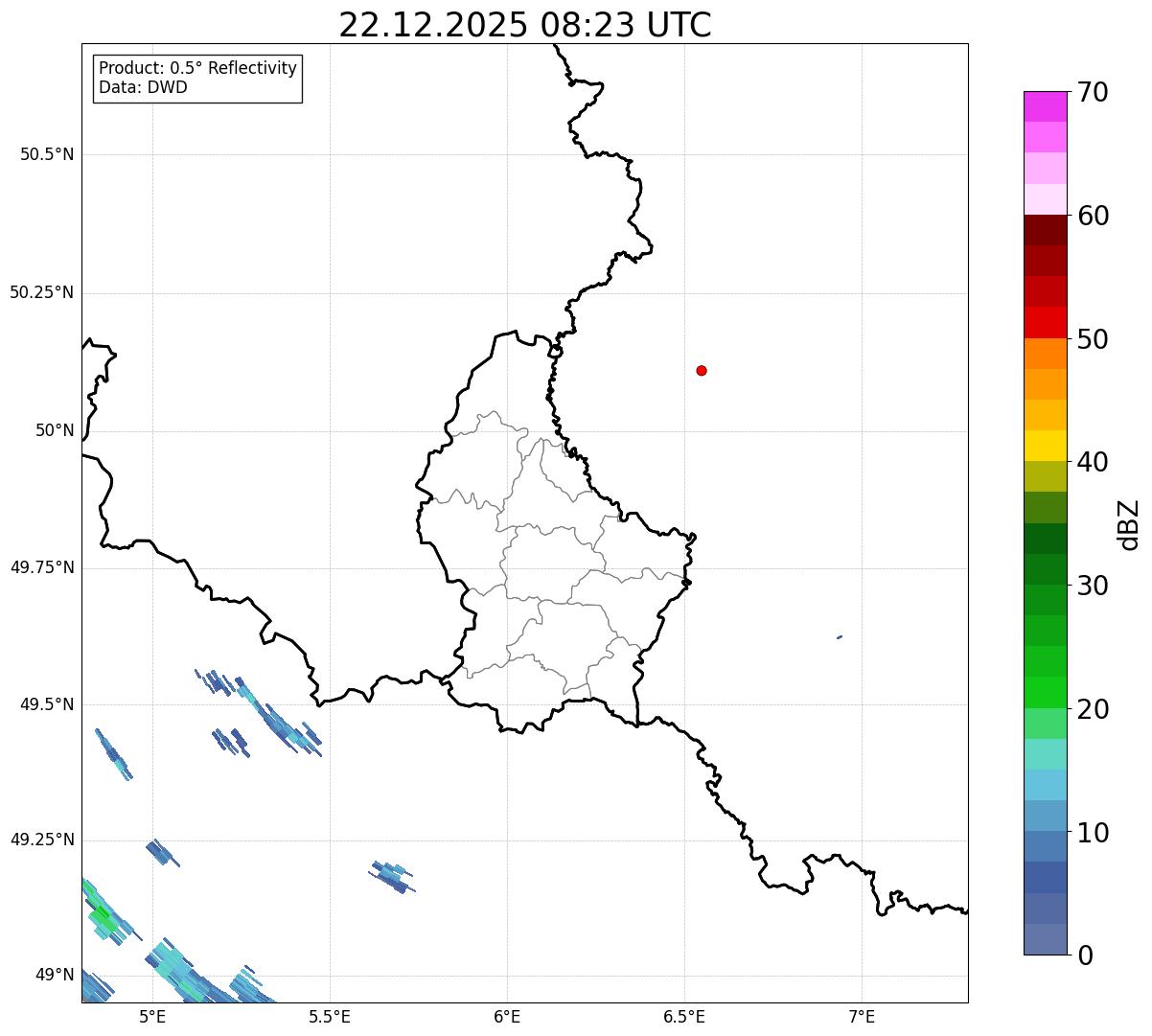Click the longitude label "6°E"
This screenshot has height=1036, width=1152.
[x=507, y=1016]
